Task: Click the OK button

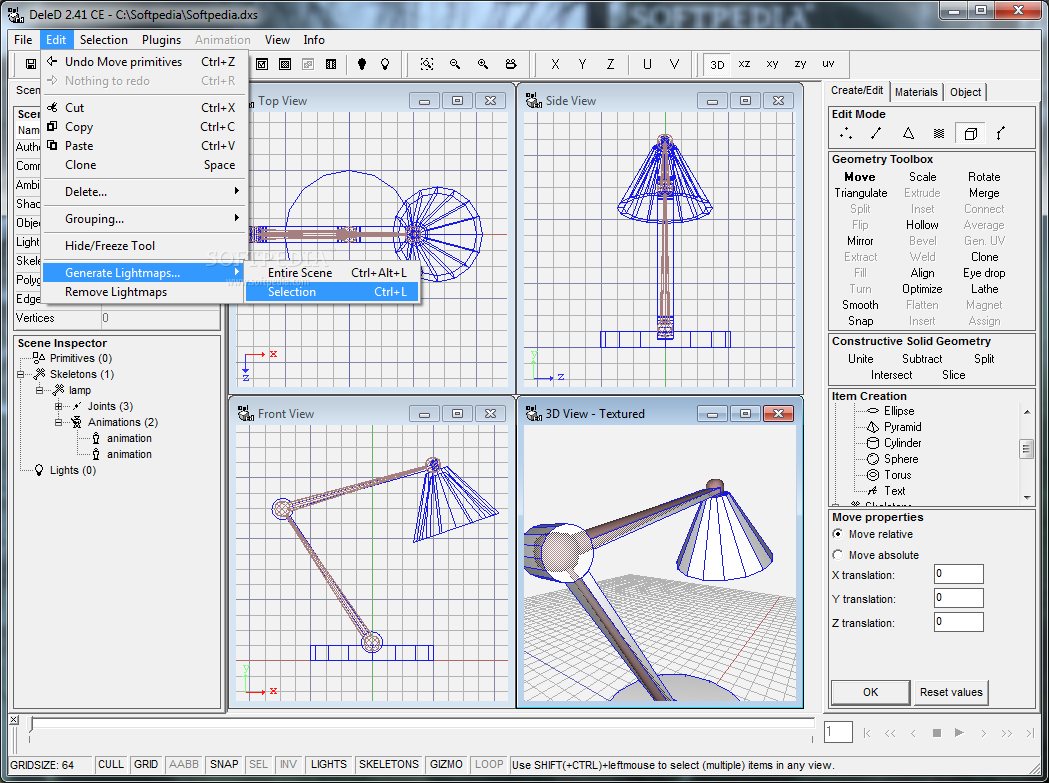Action: [870, 692]
